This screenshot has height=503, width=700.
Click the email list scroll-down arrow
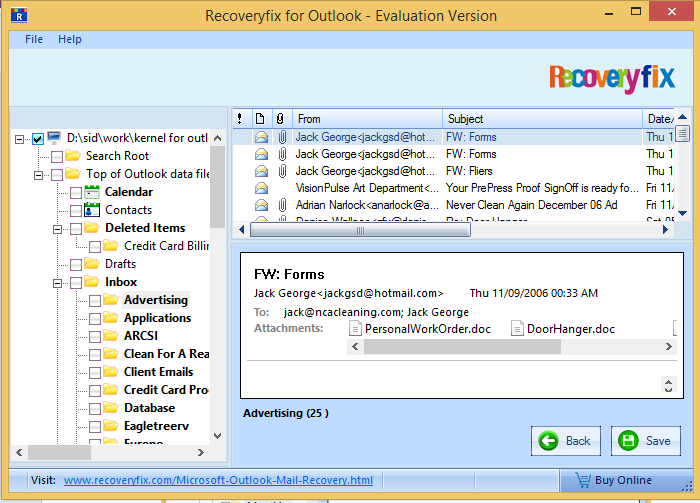(x=682, y=213)
